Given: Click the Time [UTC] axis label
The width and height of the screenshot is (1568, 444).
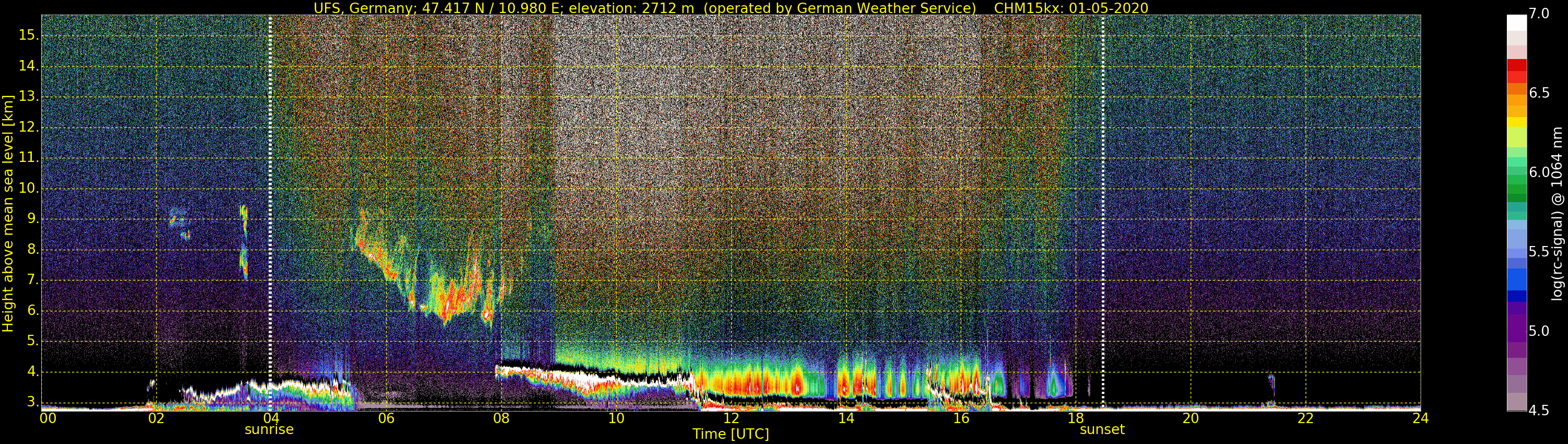Looking at the screenshot, I should point(731,434).
